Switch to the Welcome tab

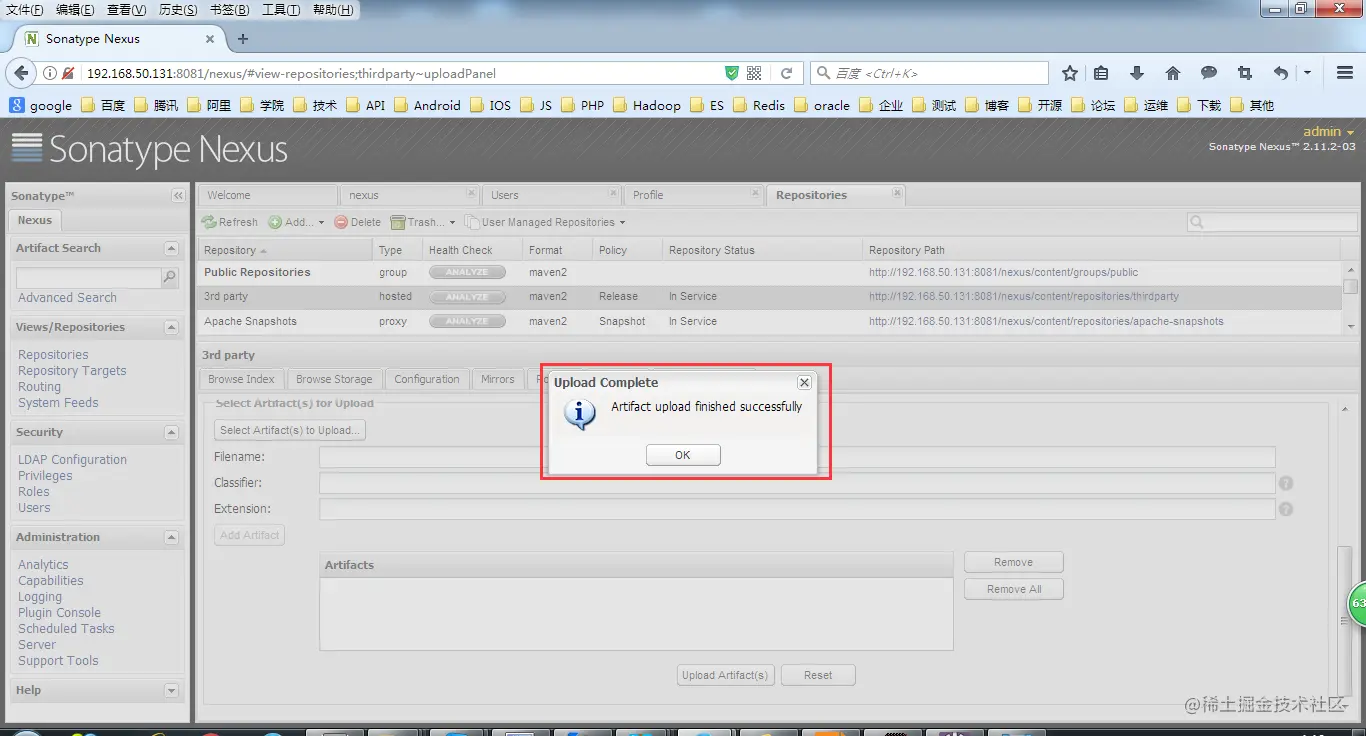[268, 195]
